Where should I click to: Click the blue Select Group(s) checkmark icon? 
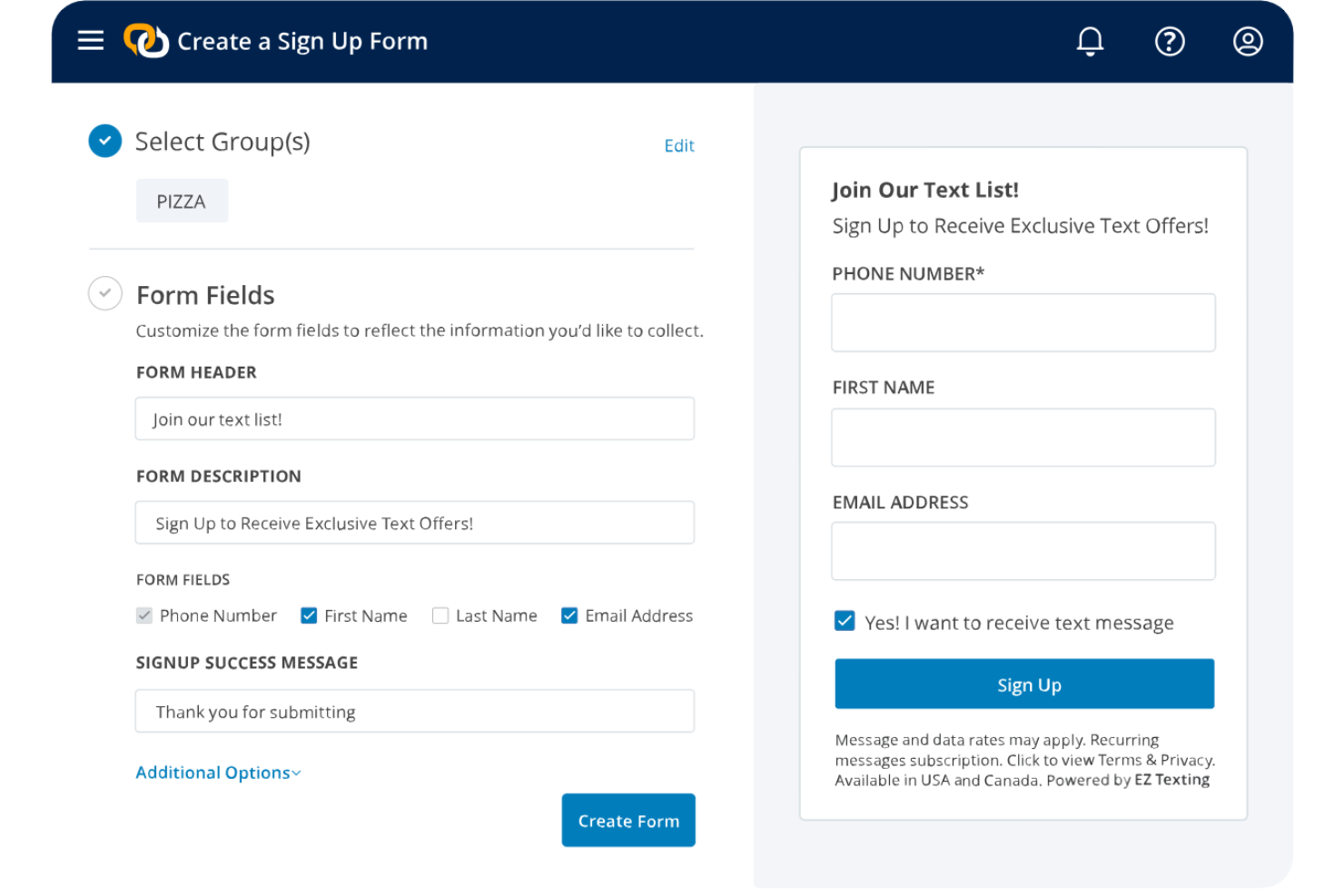coord(105,141)
